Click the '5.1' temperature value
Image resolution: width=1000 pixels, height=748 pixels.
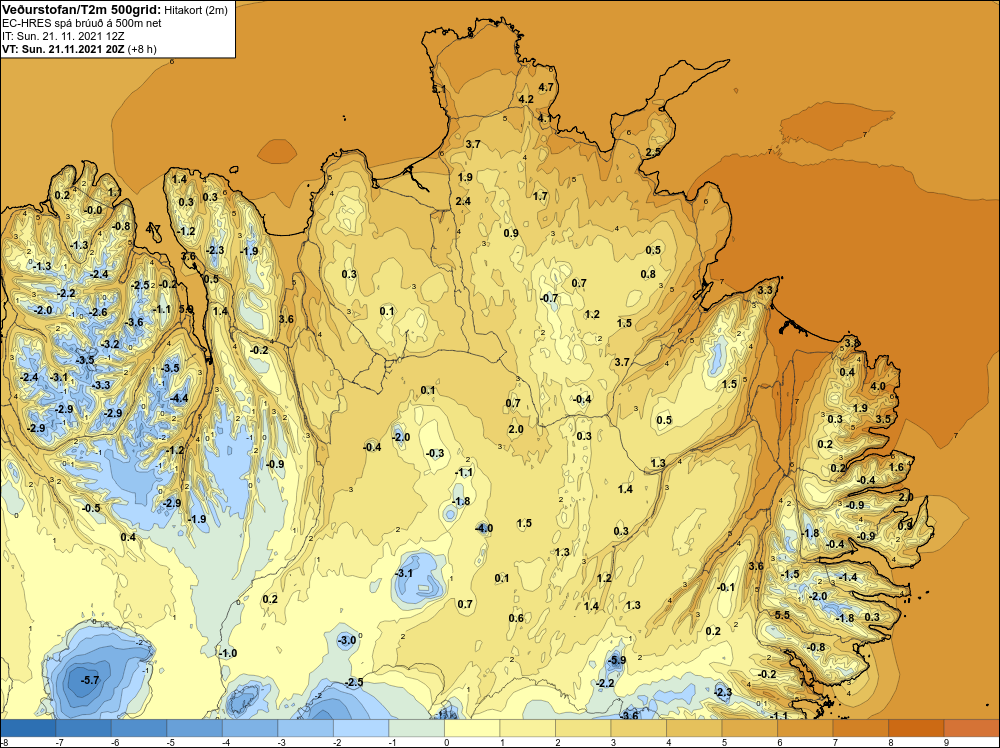coord(439,89)
